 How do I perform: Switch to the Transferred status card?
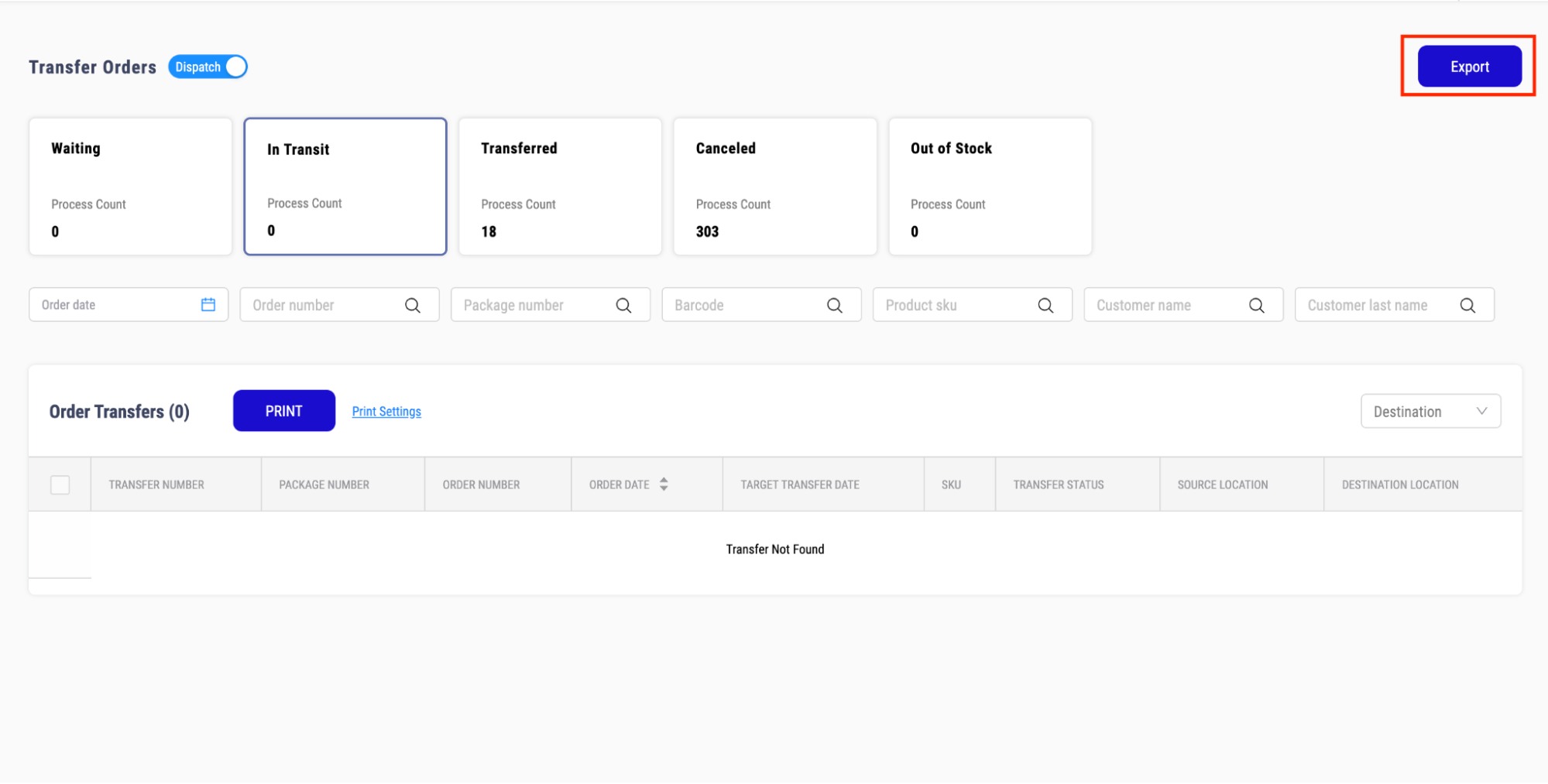coord(560,187)
